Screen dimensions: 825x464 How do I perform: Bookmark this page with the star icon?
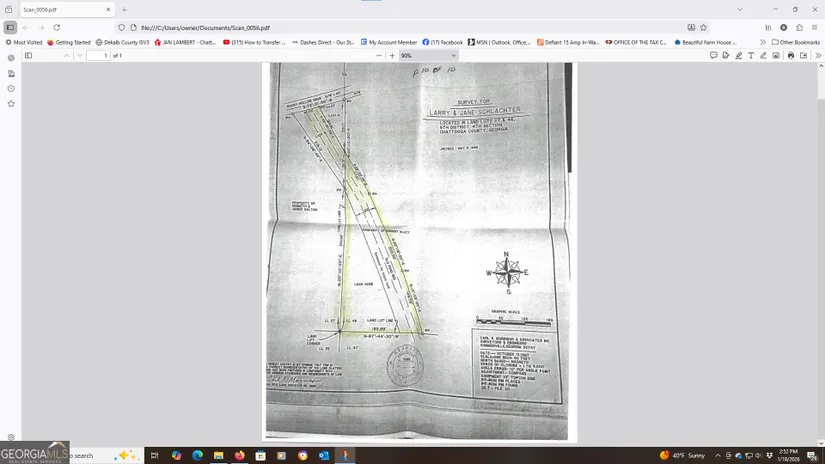(704, 27)
